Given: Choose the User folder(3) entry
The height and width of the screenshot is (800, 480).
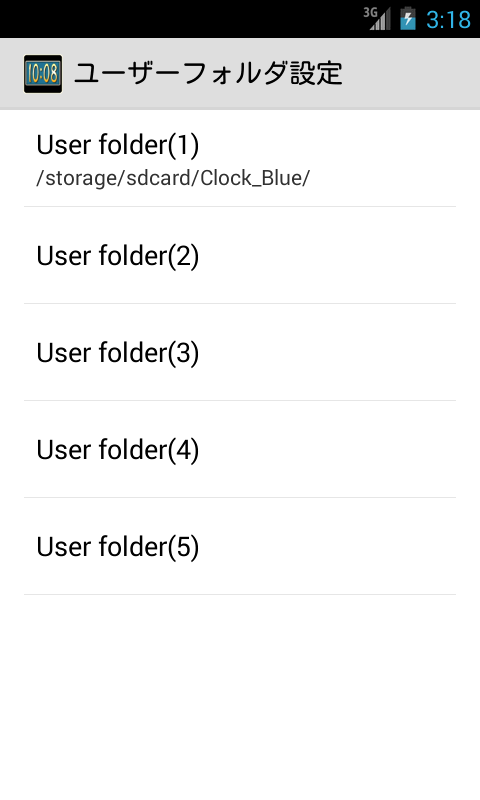Looking at the screenshot, I should pos(240,352).
